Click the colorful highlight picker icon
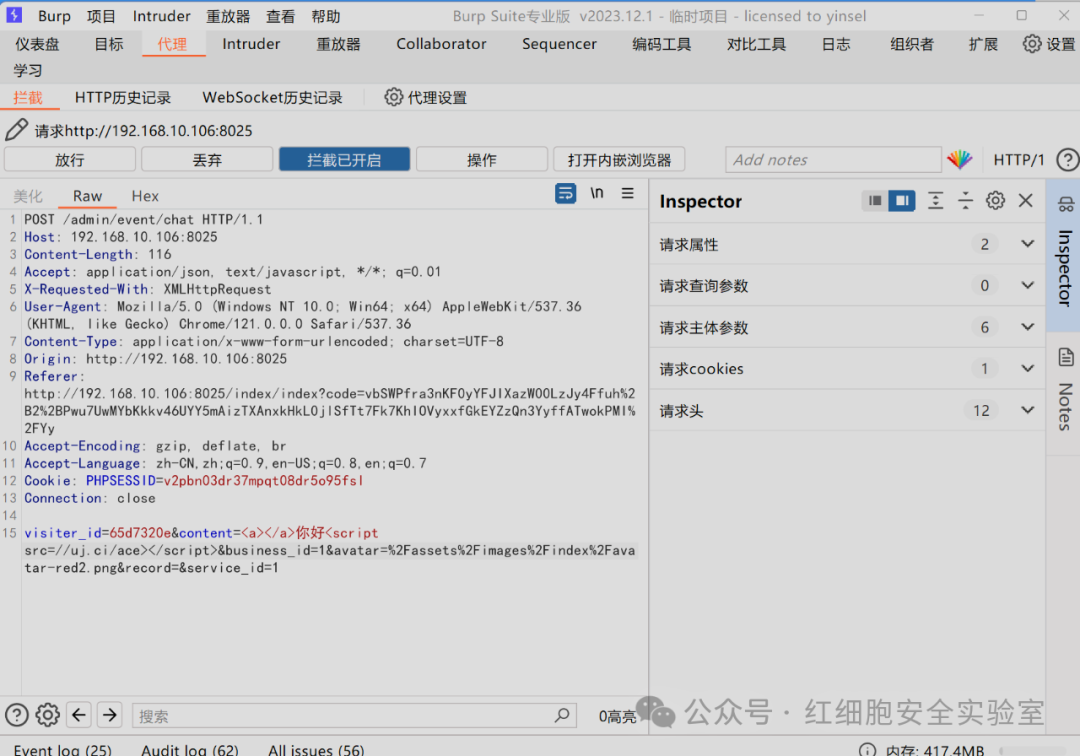The image size is (1080, 756). (959, 160)
